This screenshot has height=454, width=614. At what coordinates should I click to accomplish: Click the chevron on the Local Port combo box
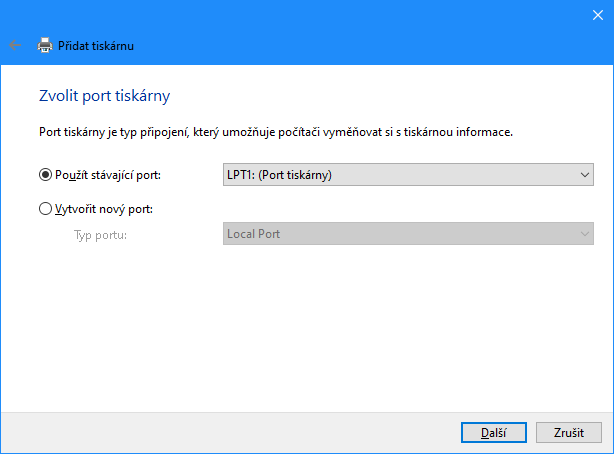click(585, 234)
